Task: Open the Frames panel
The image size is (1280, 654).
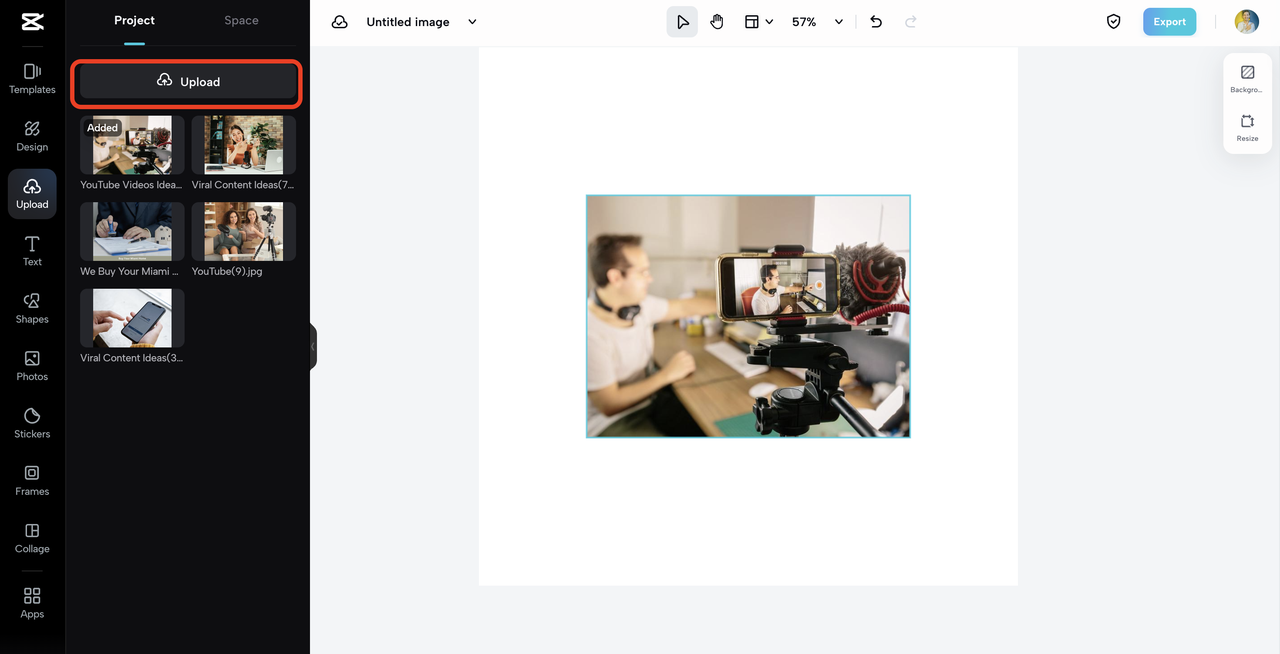Action: 32,480
